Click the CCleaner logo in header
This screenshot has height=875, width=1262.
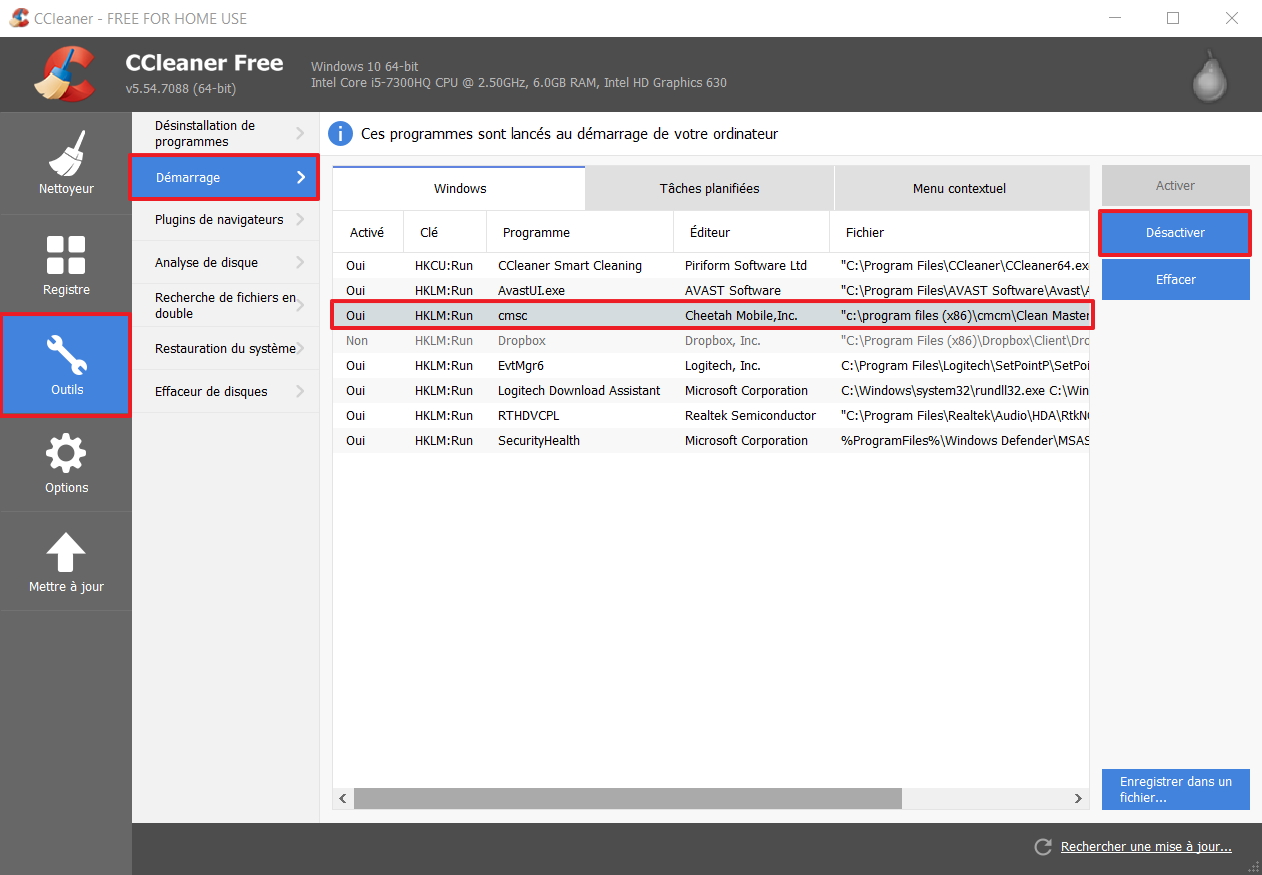66,74
